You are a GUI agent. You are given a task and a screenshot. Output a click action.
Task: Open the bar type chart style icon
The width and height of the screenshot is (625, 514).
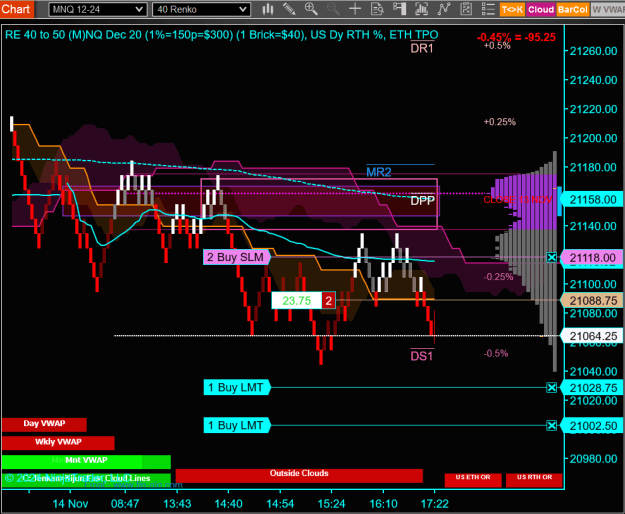(268, 9)
